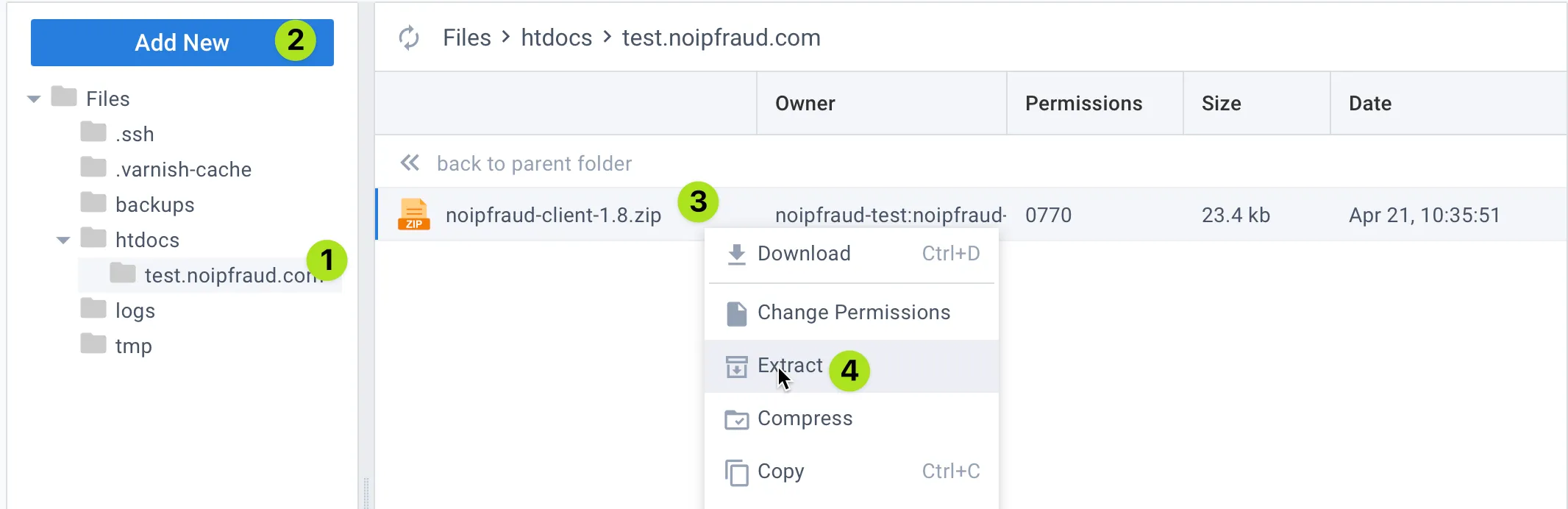Click the Compress folder icon

click(736, 419)
